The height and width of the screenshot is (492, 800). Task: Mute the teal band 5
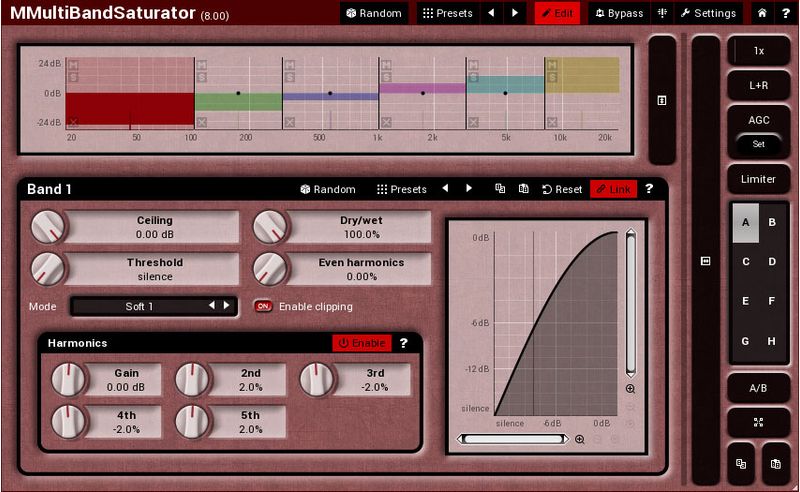473,65
